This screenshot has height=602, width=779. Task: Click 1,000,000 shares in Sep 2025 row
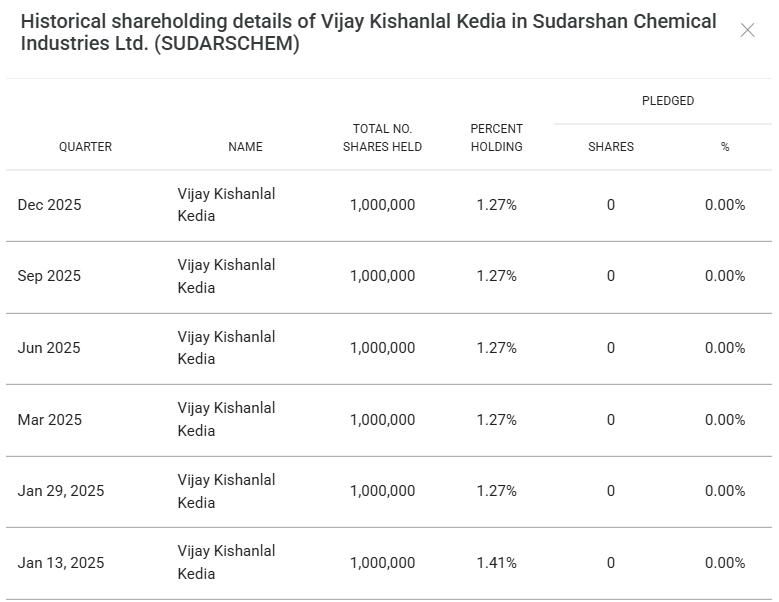[382, 276]
